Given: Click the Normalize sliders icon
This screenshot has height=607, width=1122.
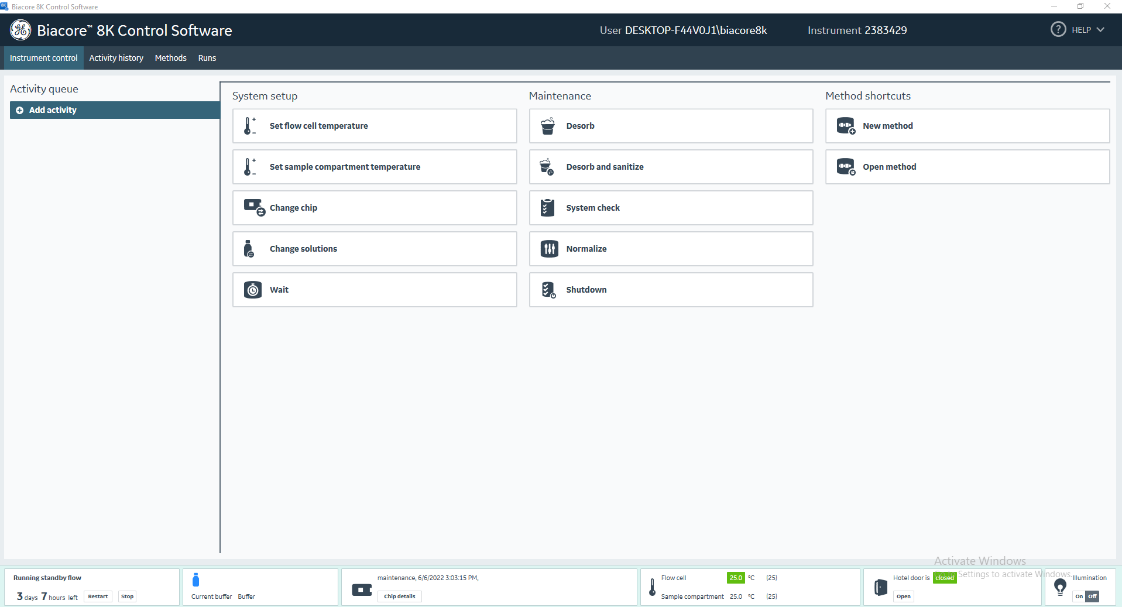Looking at the screenshot, I should (549, 249).
